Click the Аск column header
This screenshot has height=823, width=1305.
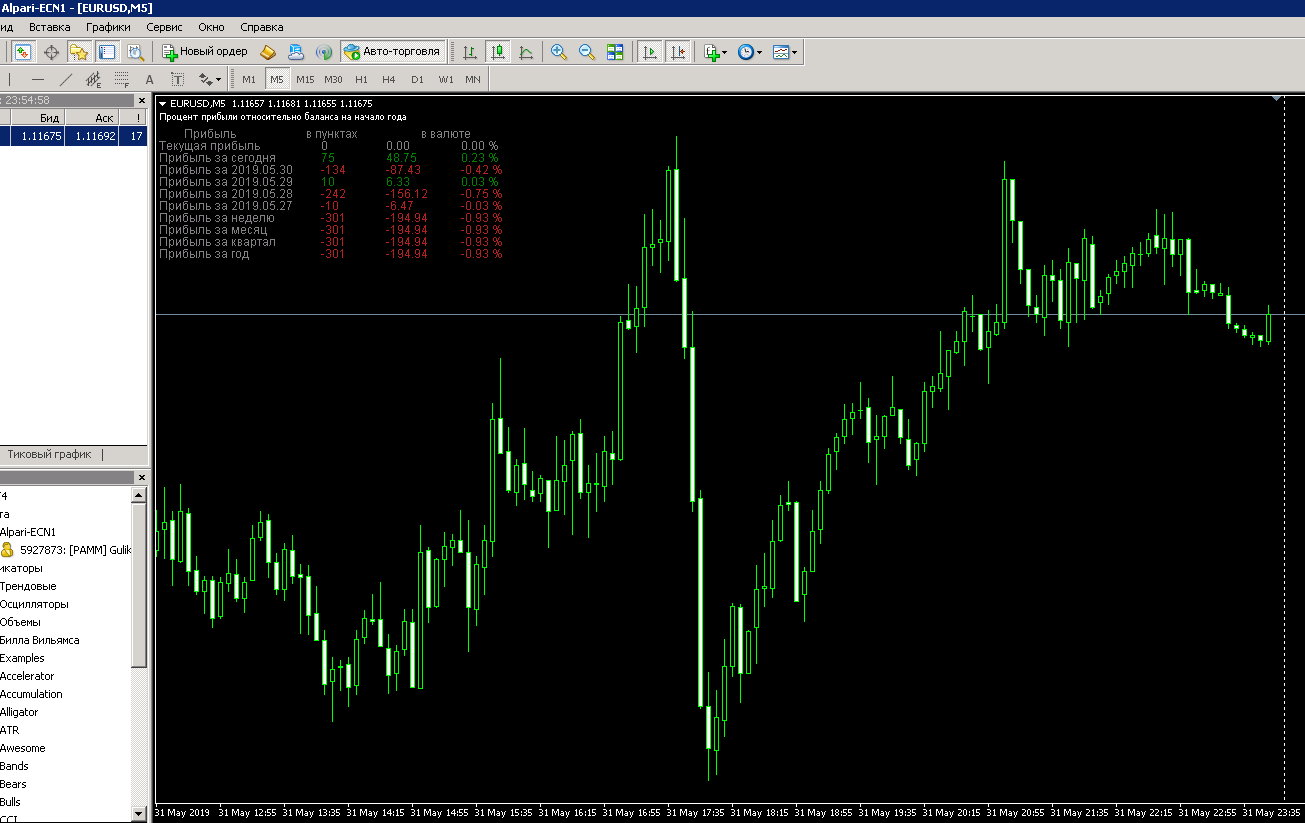coord(92,118)
